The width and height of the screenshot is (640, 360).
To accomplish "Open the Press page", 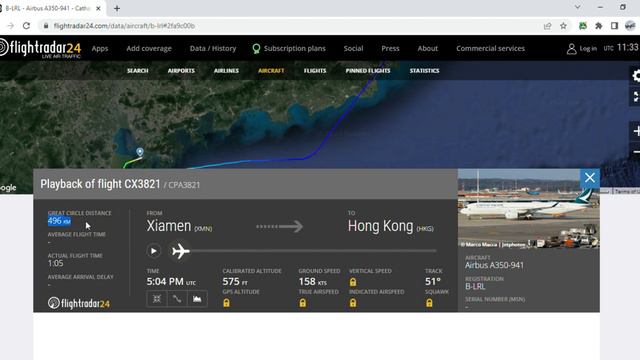I will tap(390, 48).
